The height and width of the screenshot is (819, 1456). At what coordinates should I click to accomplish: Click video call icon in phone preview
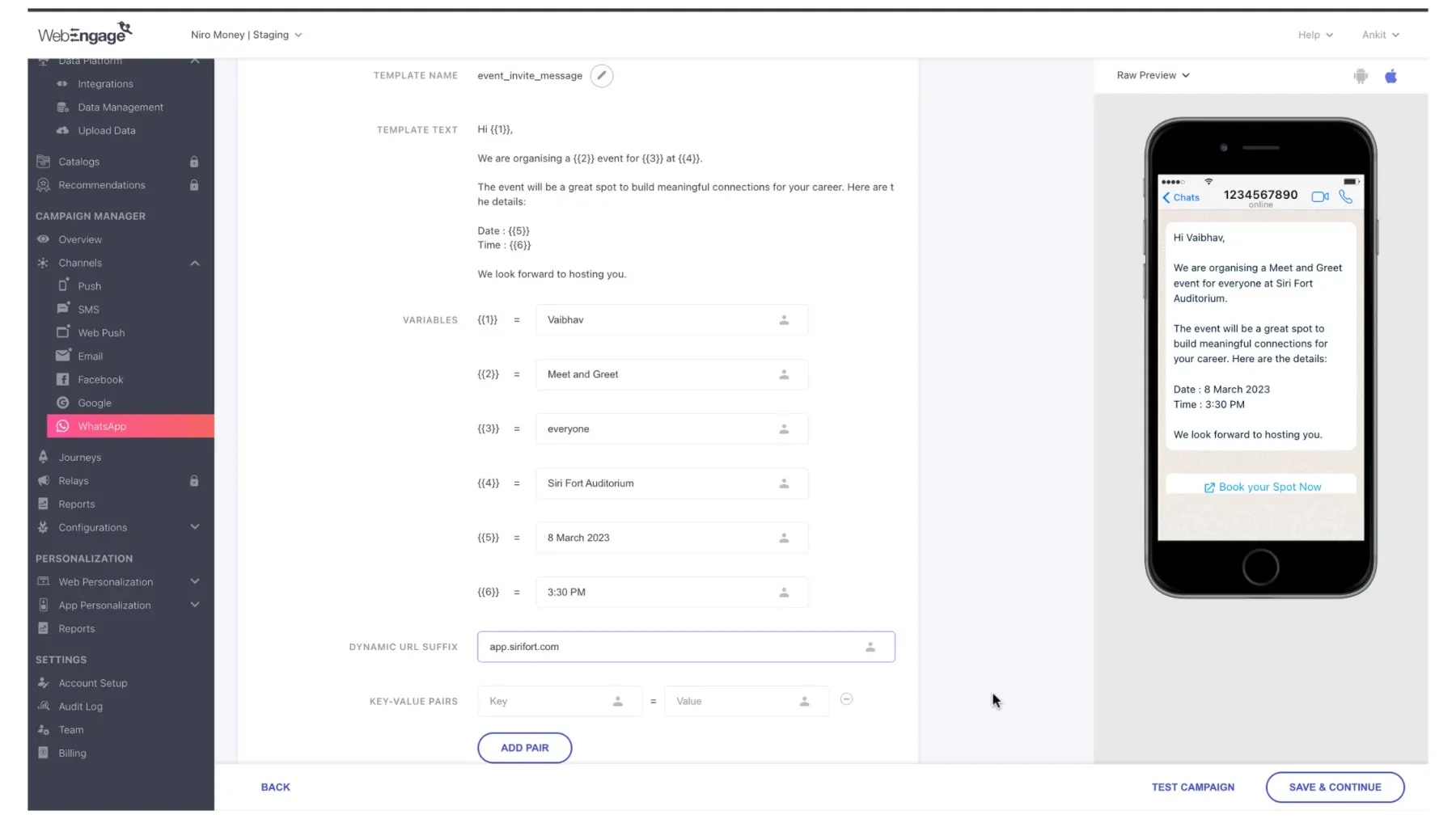(1320, 196)
